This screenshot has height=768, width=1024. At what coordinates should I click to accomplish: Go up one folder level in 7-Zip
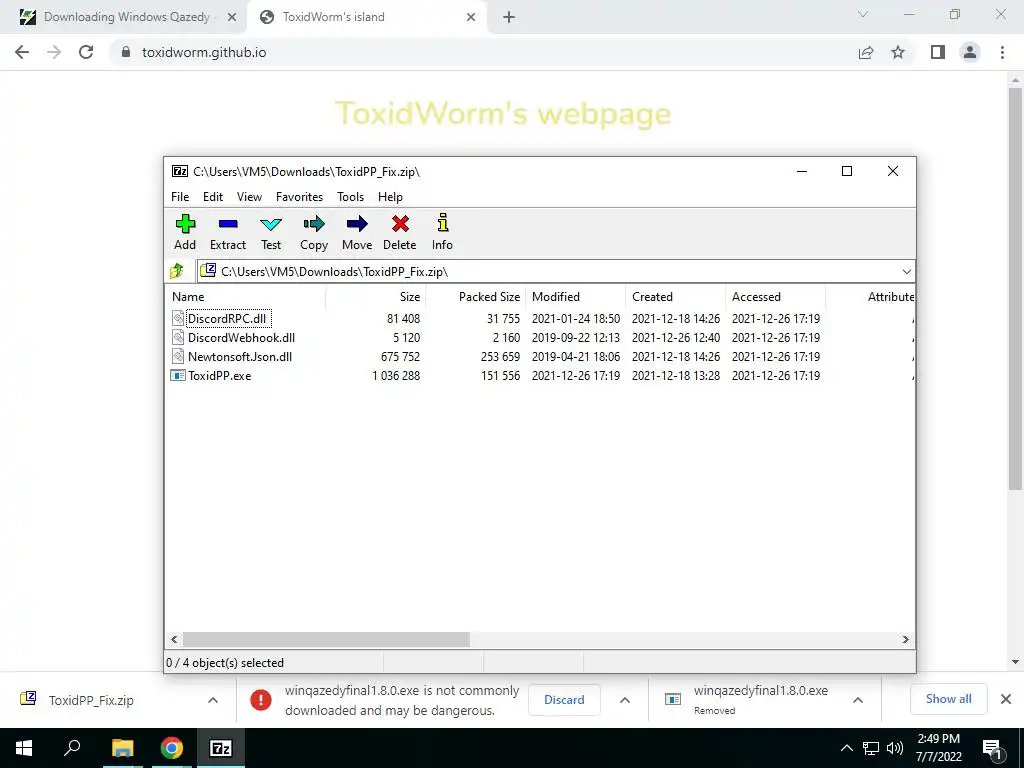click(177, 271)
